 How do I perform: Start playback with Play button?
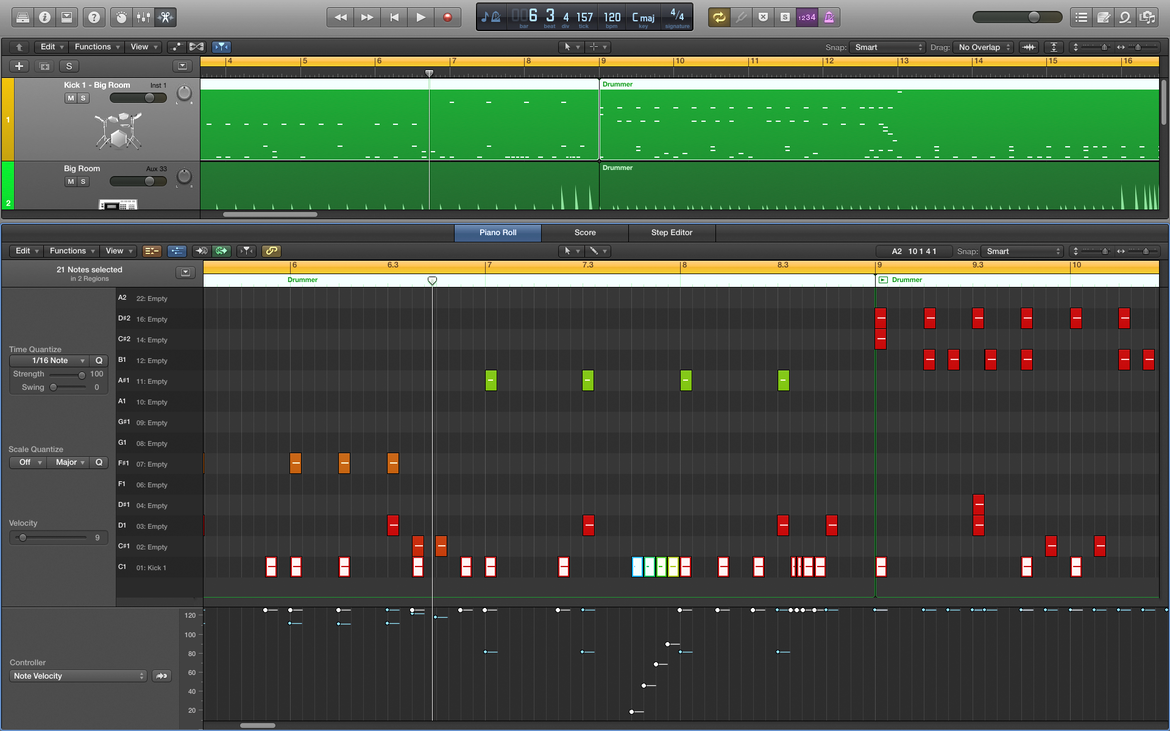[421, 16]
